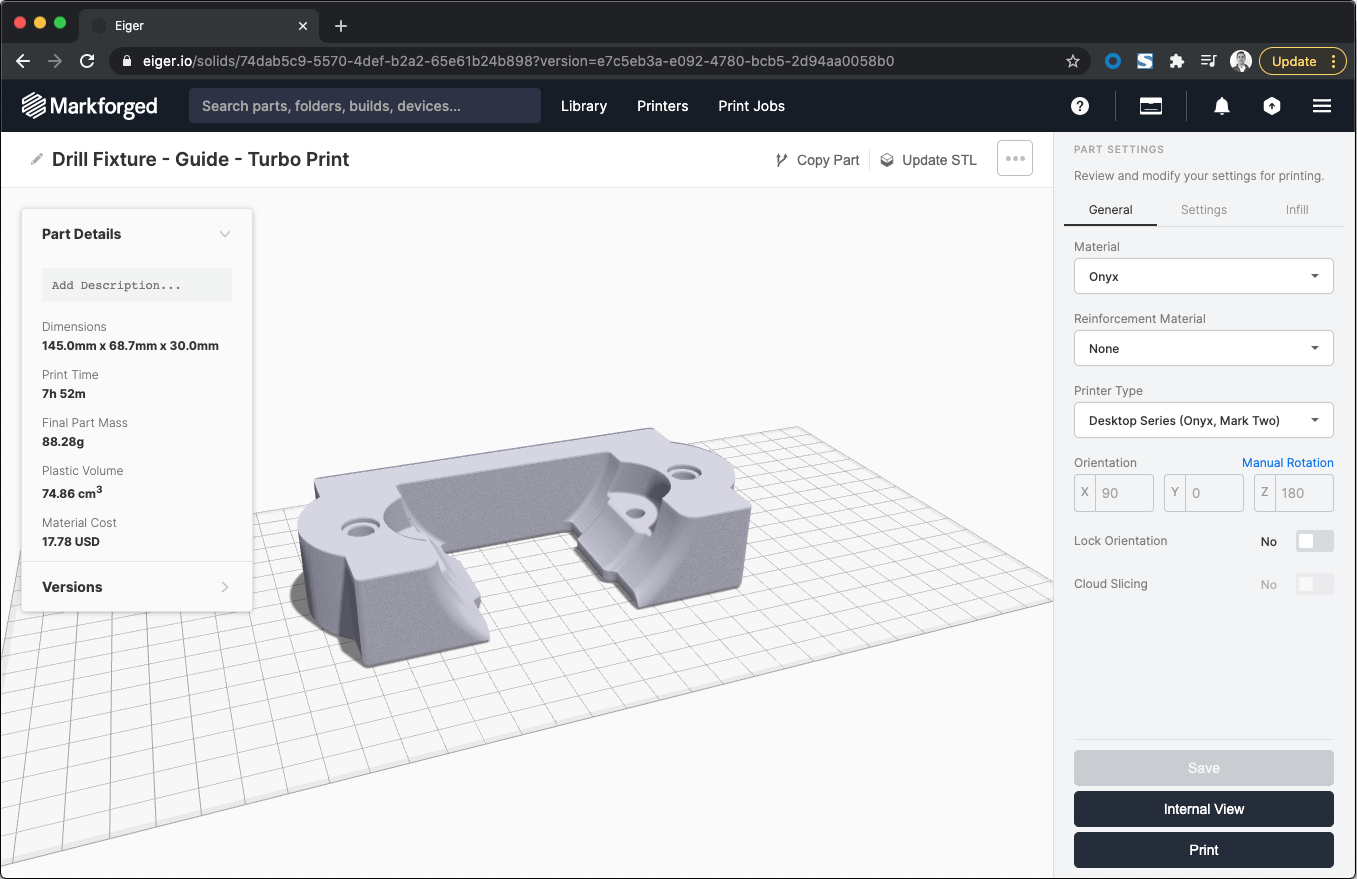Image resolution: width=1357 pixels, height=879 pixels.
Task: Open the notifications bell
Action: (1222, 106)
